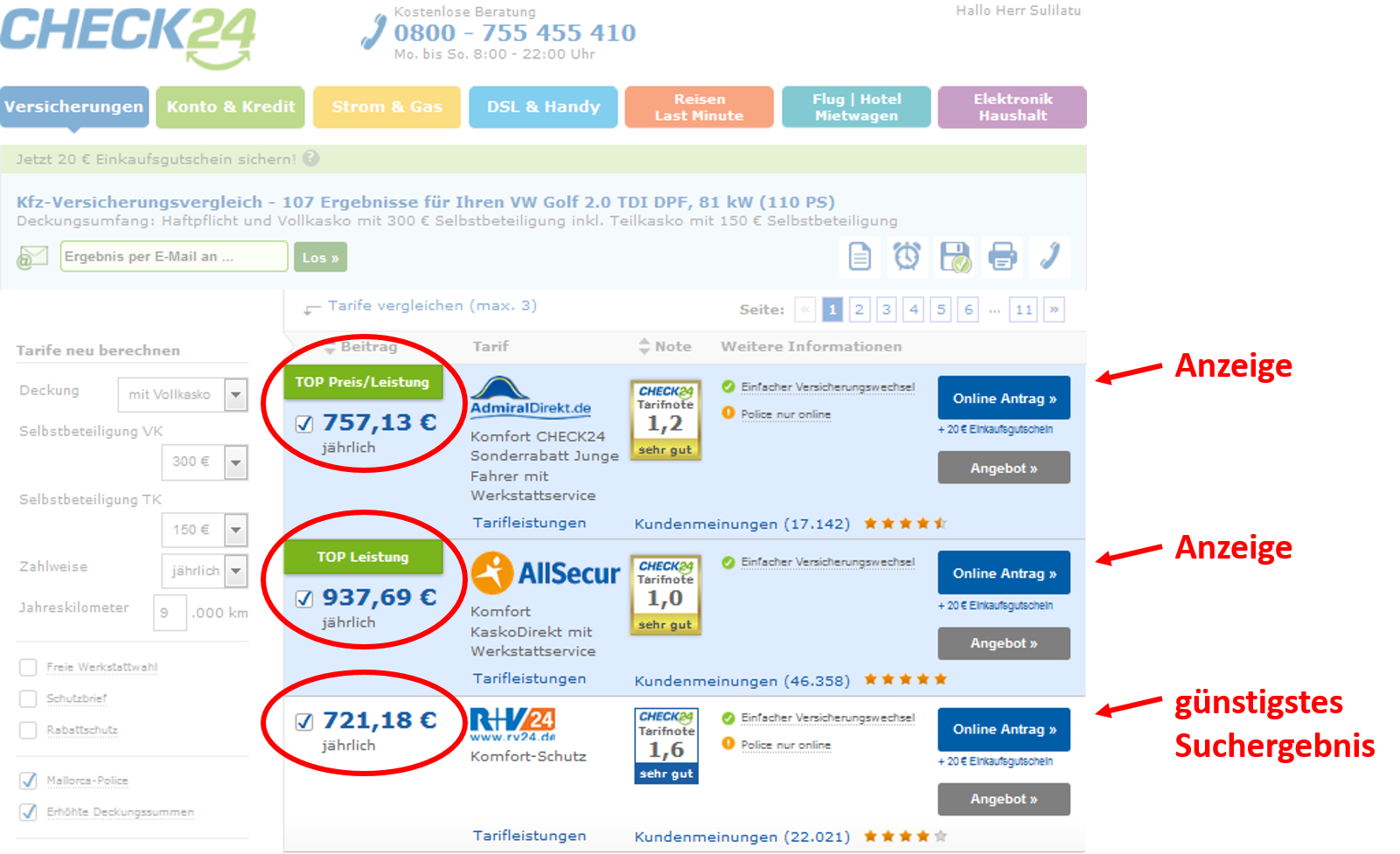1400x854 pixels.
Task: Sort results by Note column
Action: click(x=665, y=346)
